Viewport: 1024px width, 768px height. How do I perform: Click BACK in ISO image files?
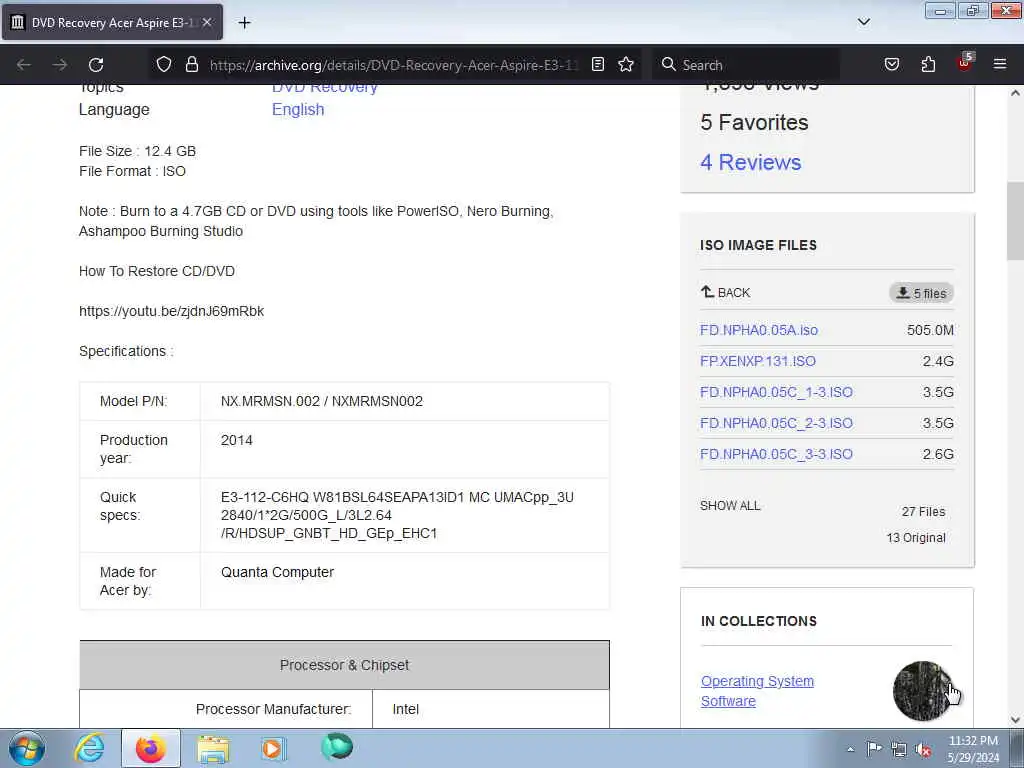tap(726, 293)
